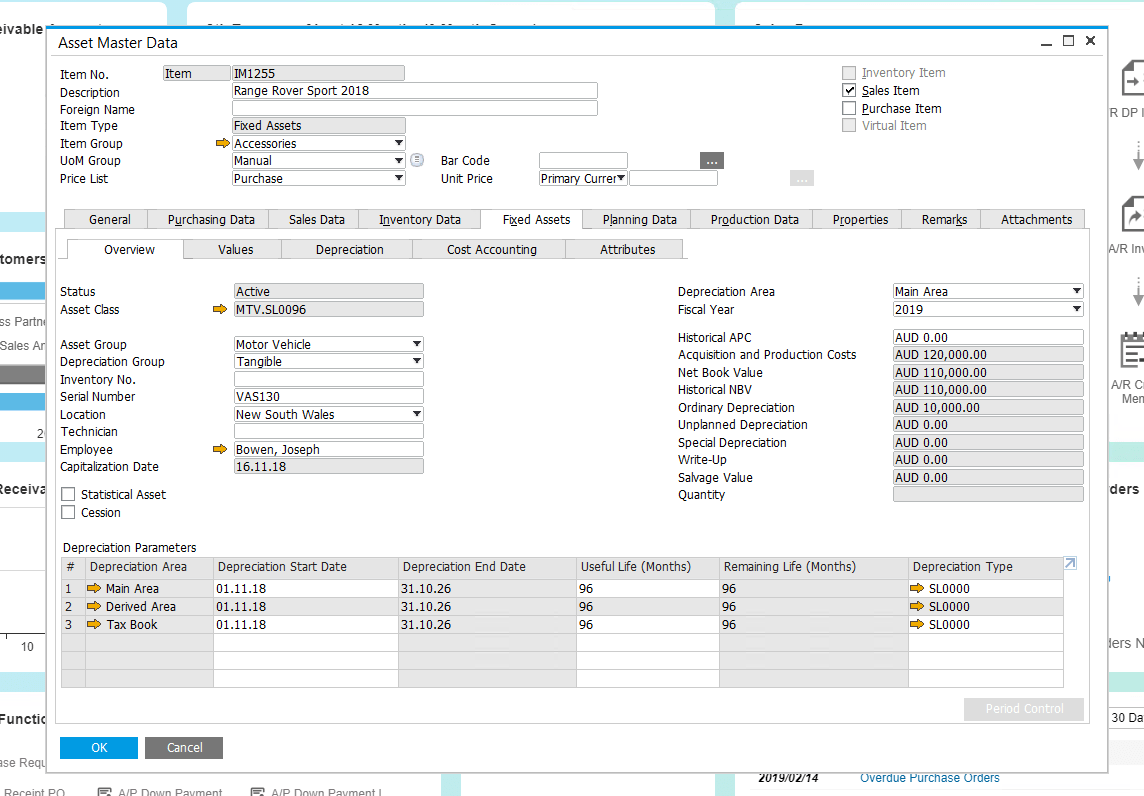This screenshot has height=796, width=1144.
Task: Toggle the Sales Item checkbox
Action: pos(849,90)
